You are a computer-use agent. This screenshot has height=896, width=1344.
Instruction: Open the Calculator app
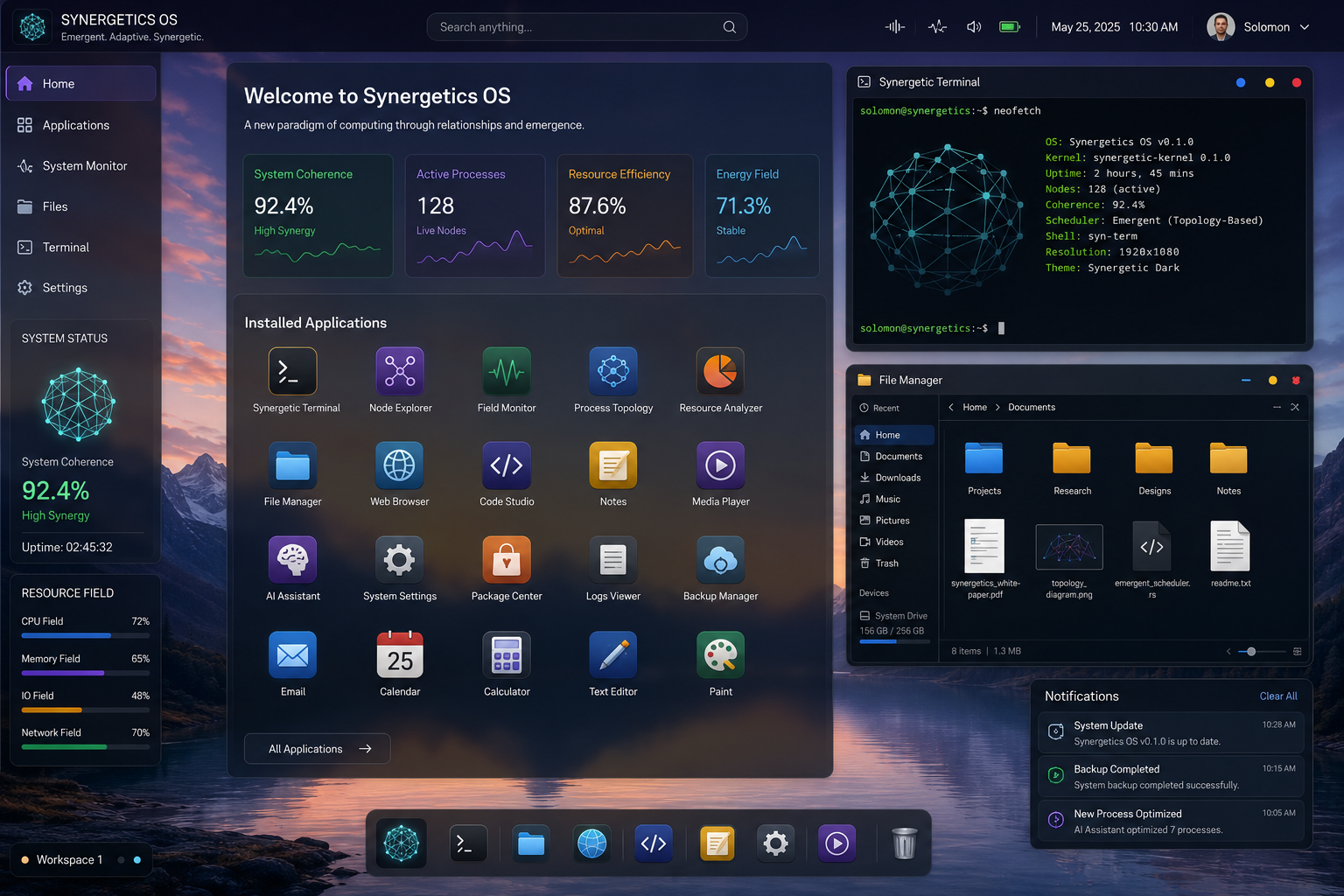click(x=507, y=654)
